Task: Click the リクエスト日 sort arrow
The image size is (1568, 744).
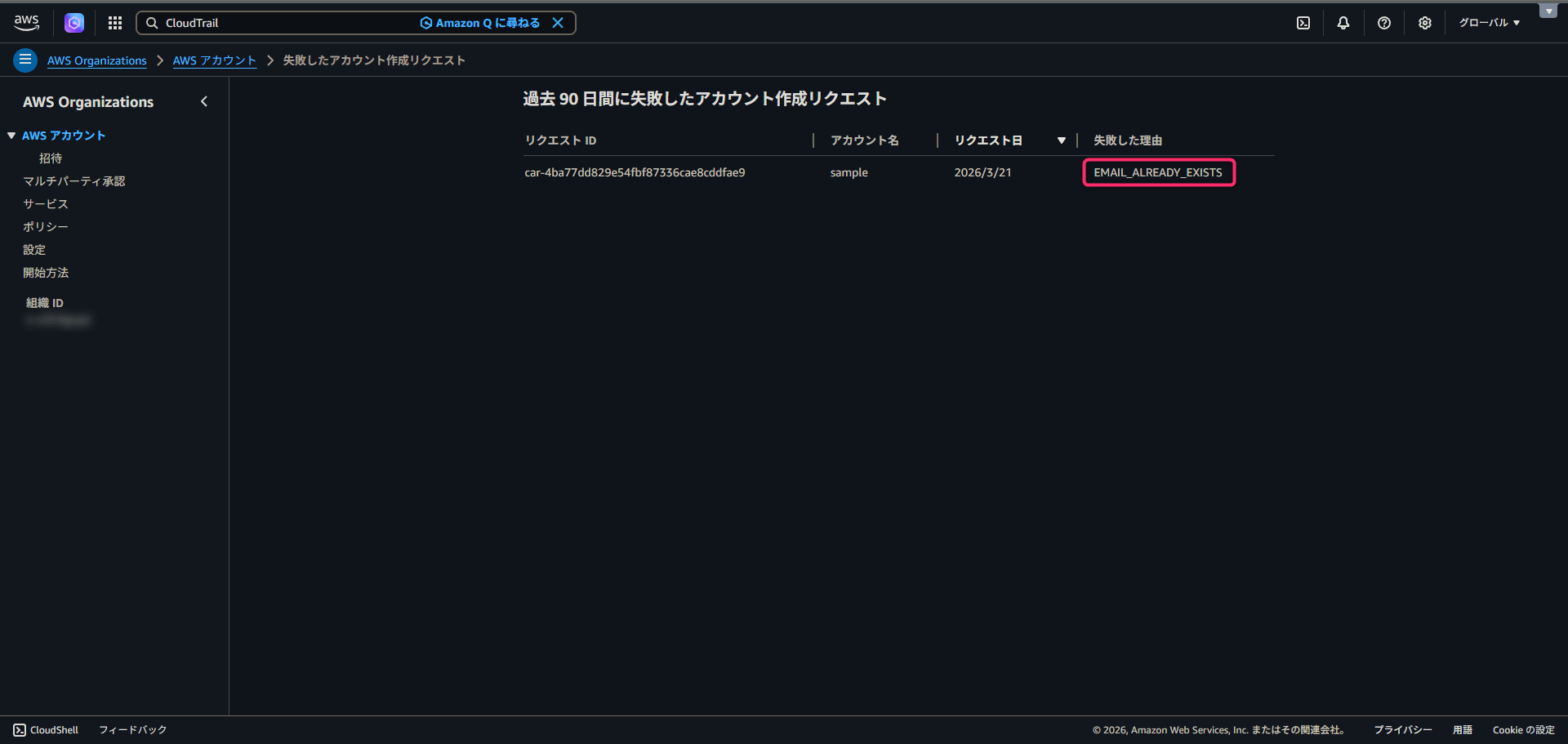Action: coord(1062,140)
